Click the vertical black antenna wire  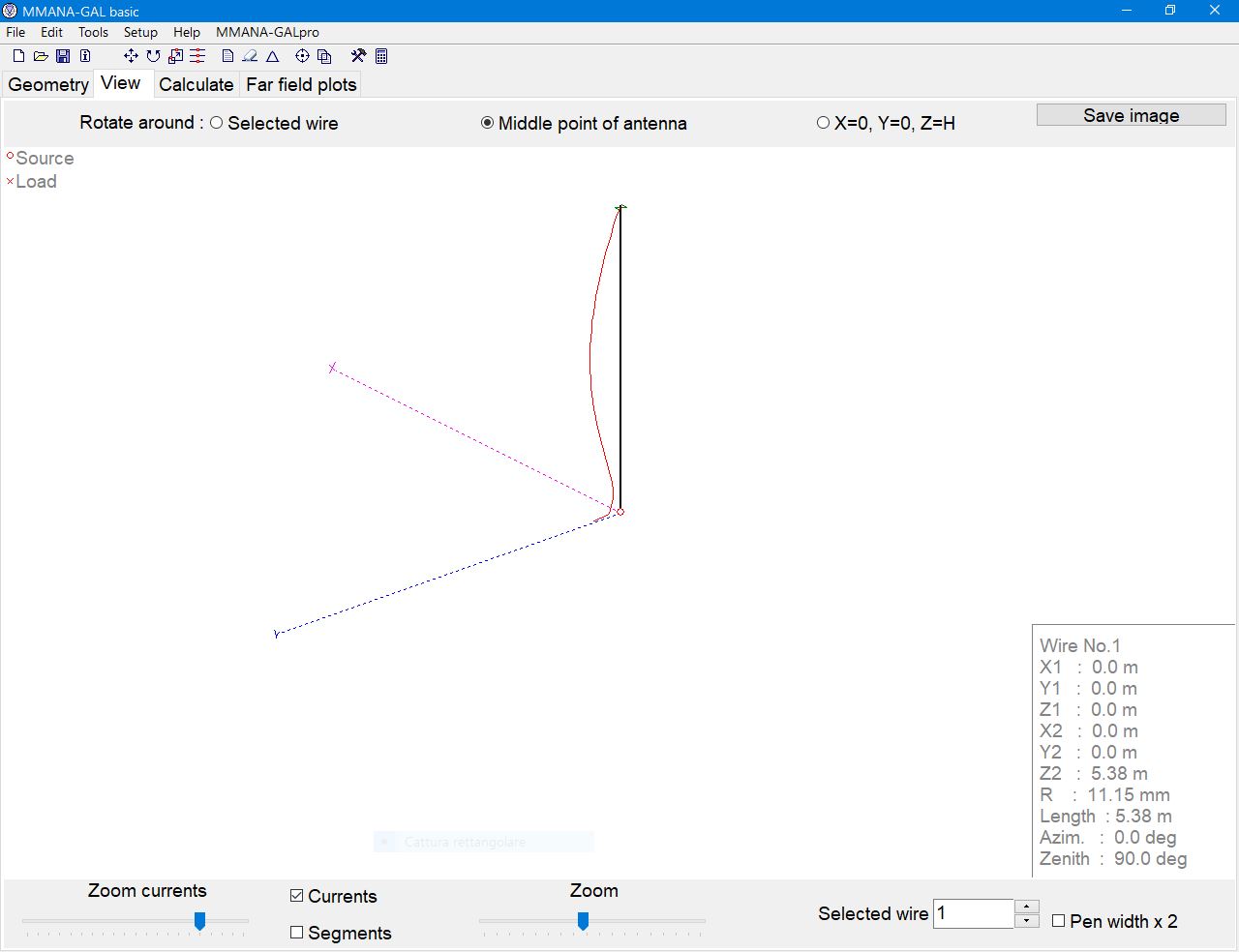pos(620,358)
